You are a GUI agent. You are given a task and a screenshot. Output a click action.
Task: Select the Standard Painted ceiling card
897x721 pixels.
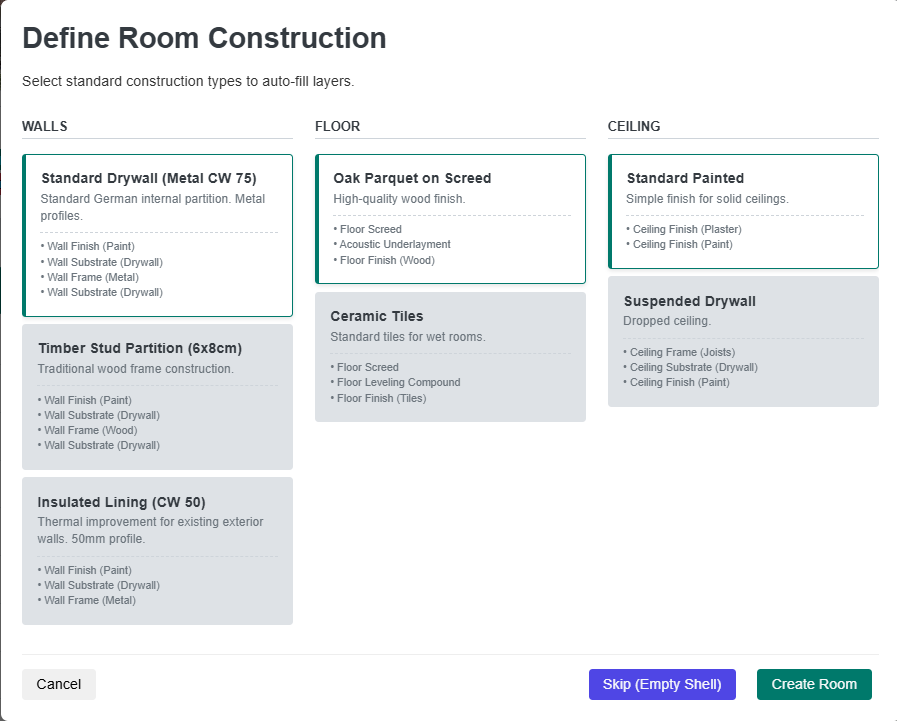[x=743, y=211]
